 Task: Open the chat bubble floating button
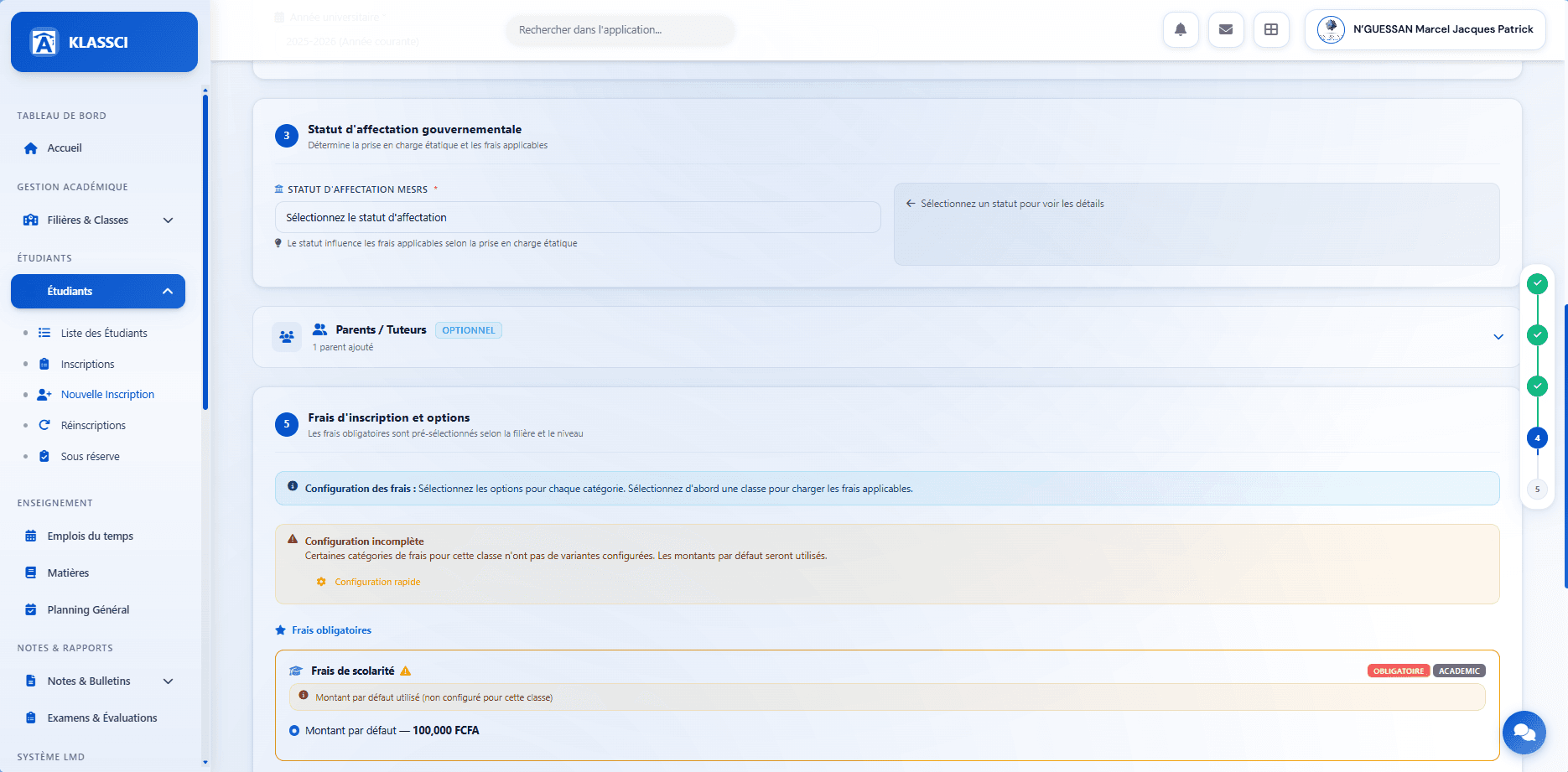tap(1524, 733)
